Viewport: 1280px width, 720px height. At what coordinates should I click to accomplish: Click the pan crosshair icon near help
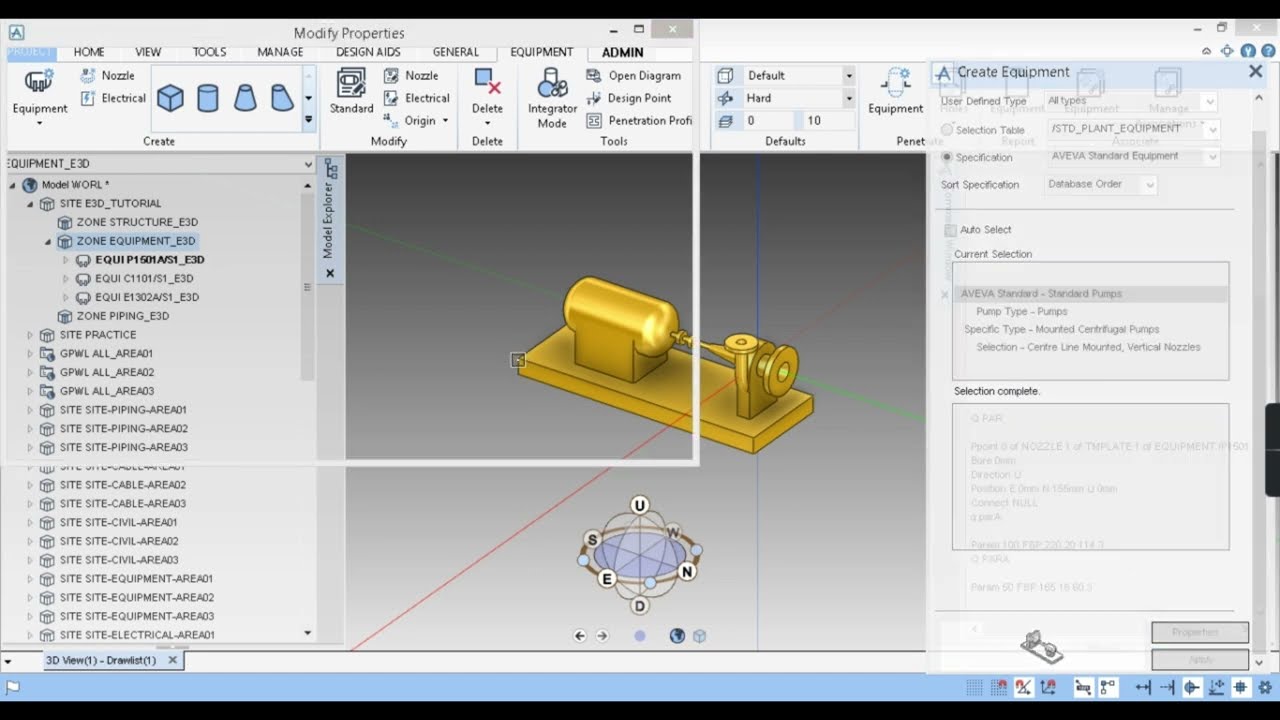pos(1228,51)
